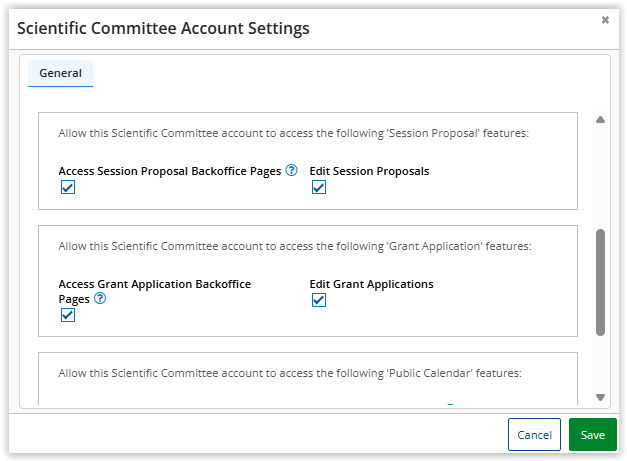Toggle the Edit Grant Applications checkbox
The width and height of the screenshot is (627, 461).
[319, 301]
